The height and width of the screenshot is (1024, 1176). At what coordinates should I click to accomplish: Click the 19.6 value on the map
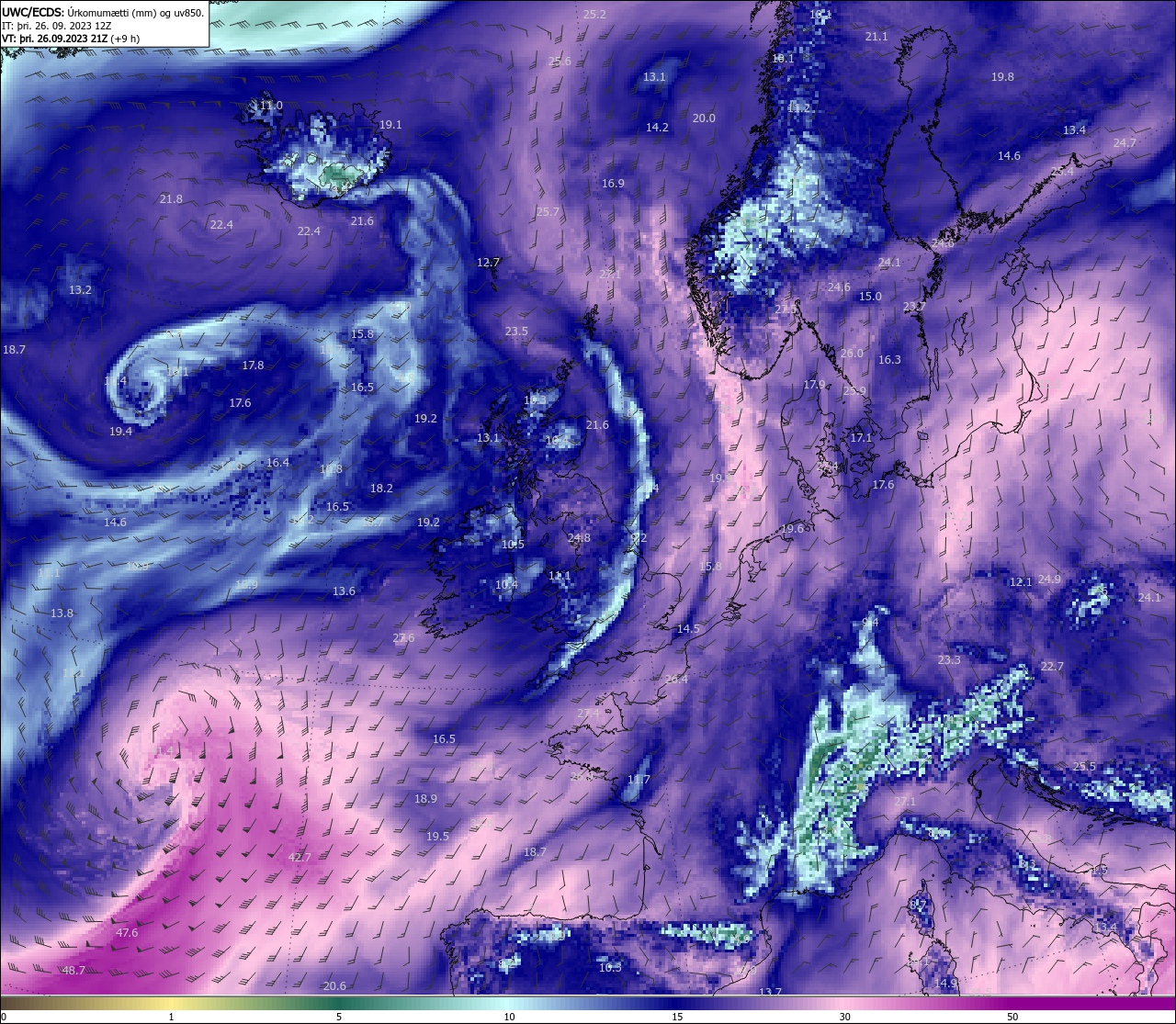793,528
